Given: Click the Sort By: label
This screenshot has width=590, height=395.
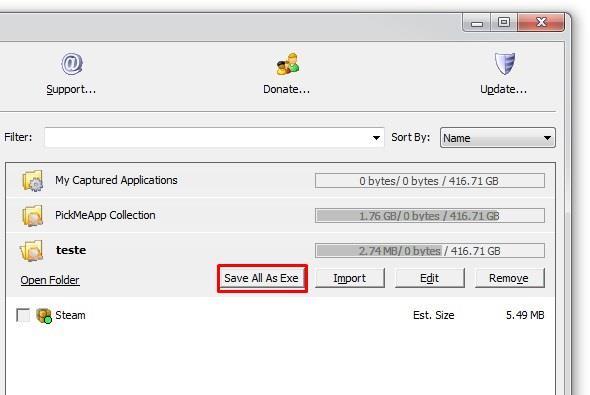Looking at the screenshot, I should [x=411, y=137].
